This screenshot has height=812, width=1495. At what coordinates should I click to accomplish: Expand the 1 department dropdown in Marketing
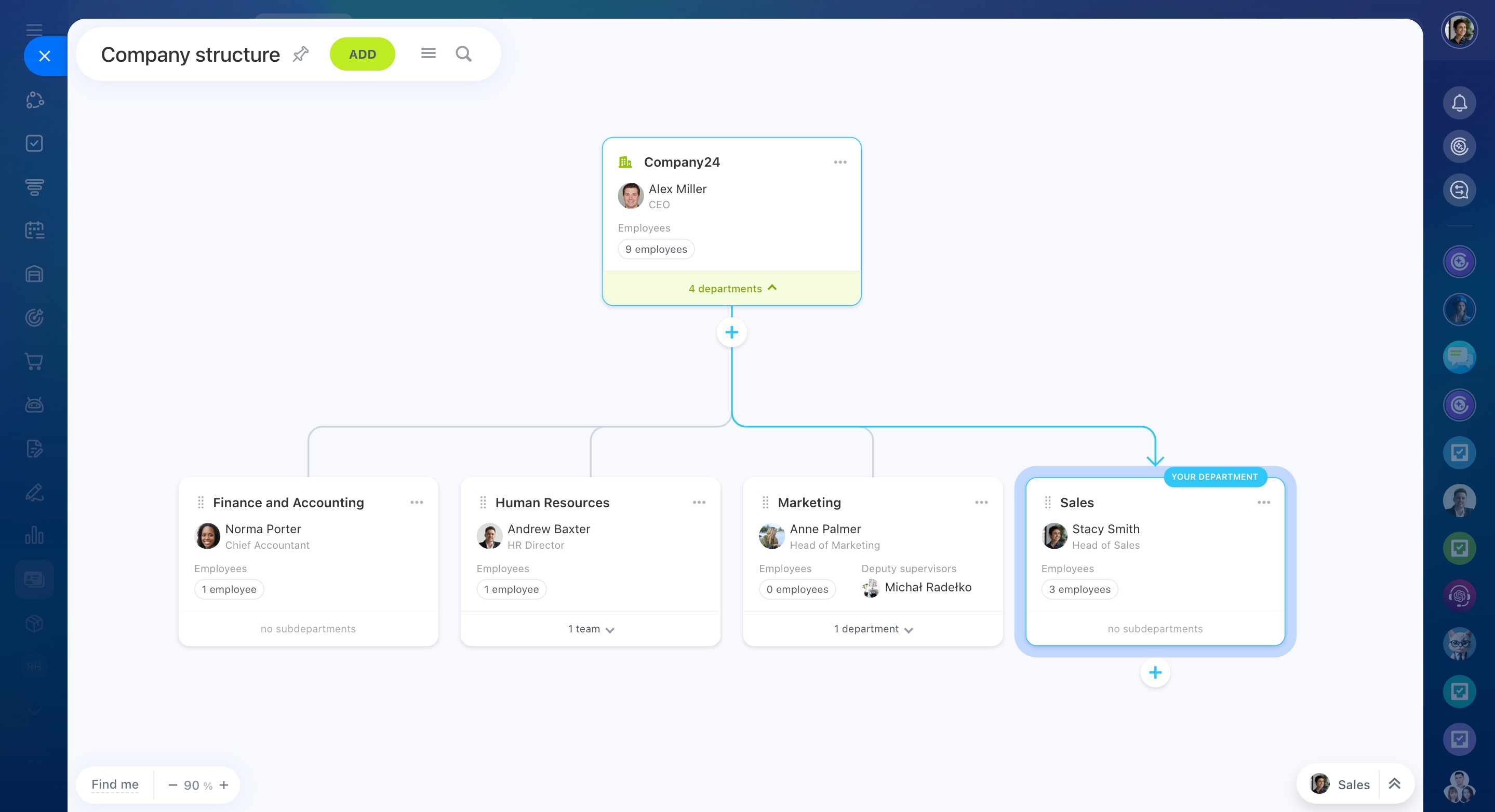[x=873, y=629]
